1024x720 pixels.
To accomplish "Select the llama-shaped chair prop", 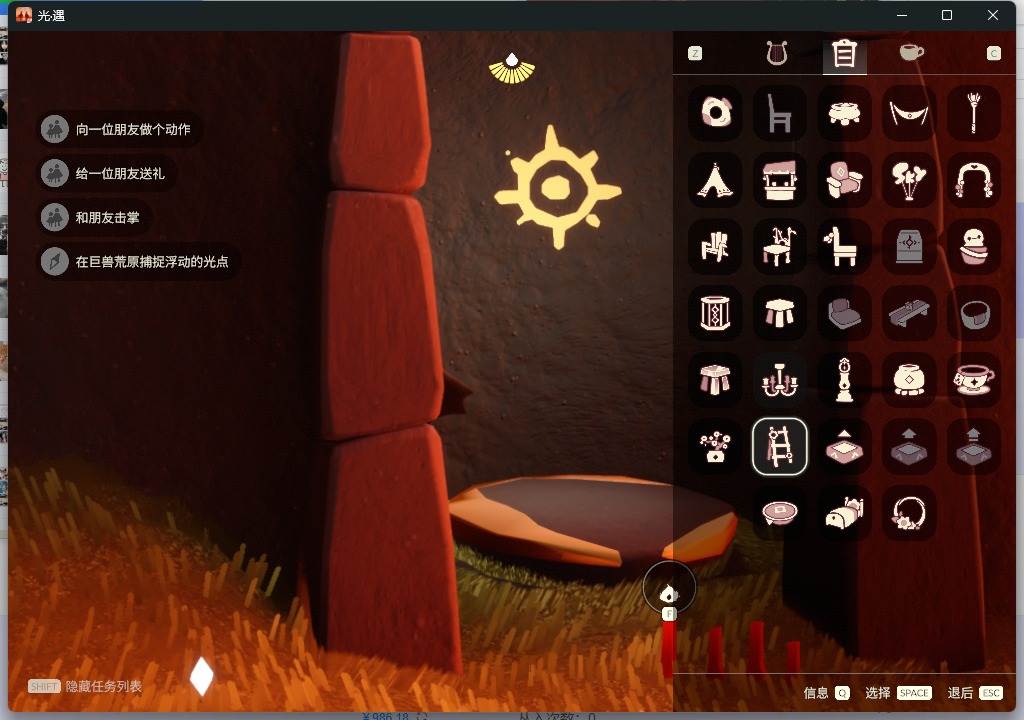I will [844, 246].
